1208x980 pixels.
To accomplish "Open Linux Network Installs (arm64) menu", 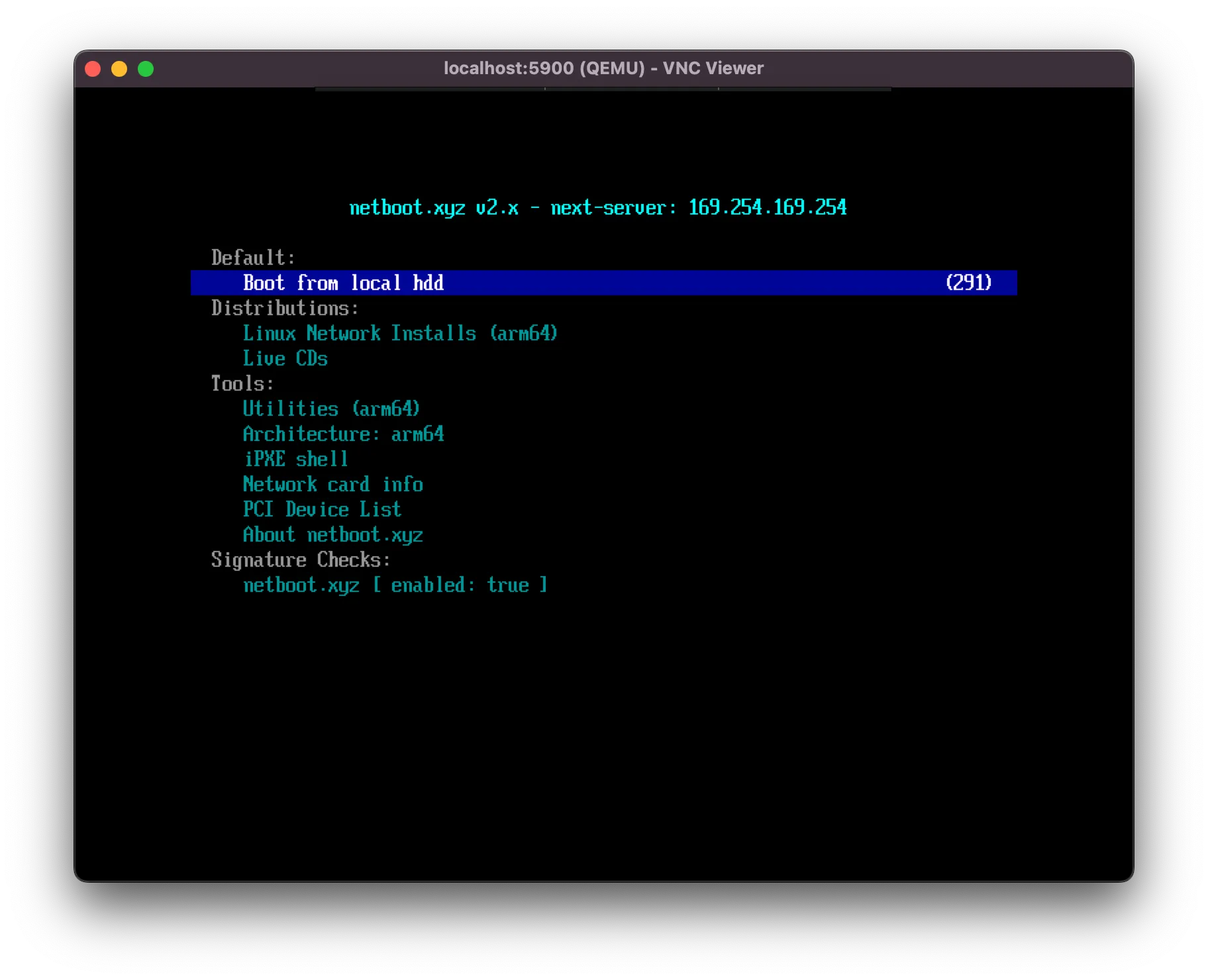I will (400, 333).
